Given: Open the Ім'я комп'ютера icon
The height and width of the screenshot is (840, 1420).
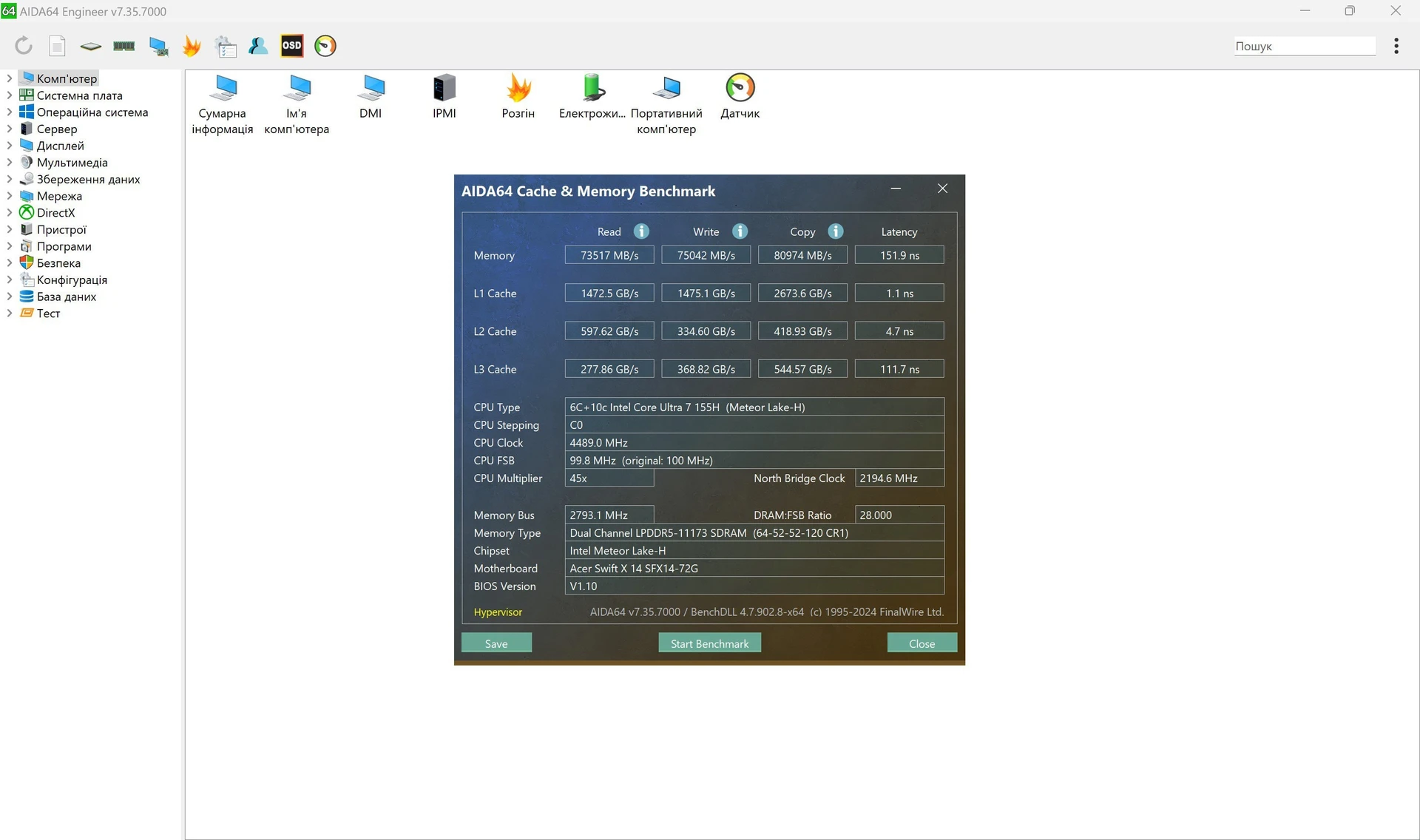Looking at the screenshot, I should pos(297,104).
